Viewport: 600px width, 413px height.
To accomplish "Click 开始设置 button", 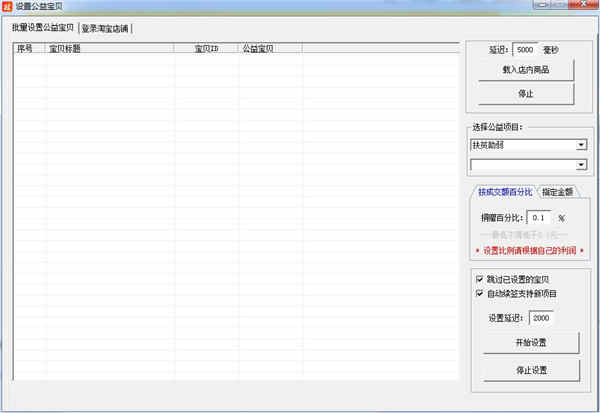I will pos(531,343).
